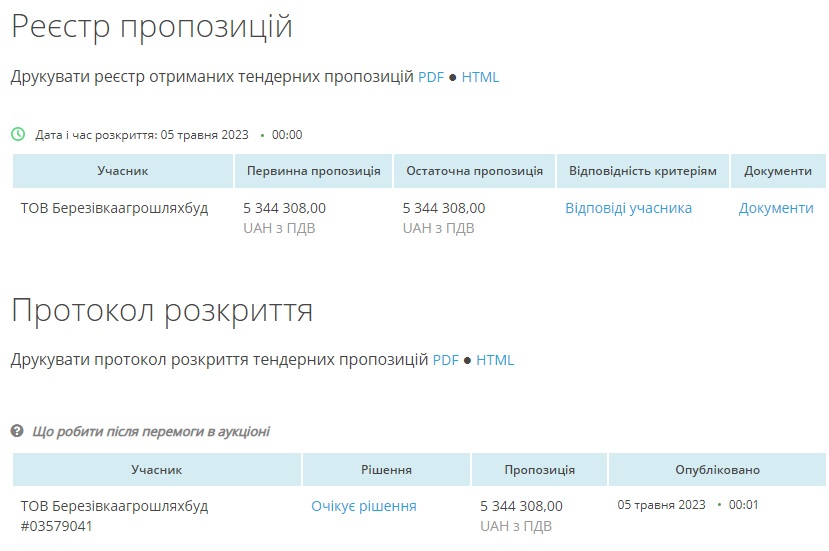829x551 pixels.
Task: Open HTML version of the disclosure protocol
Action: click(x=495, y=360)
